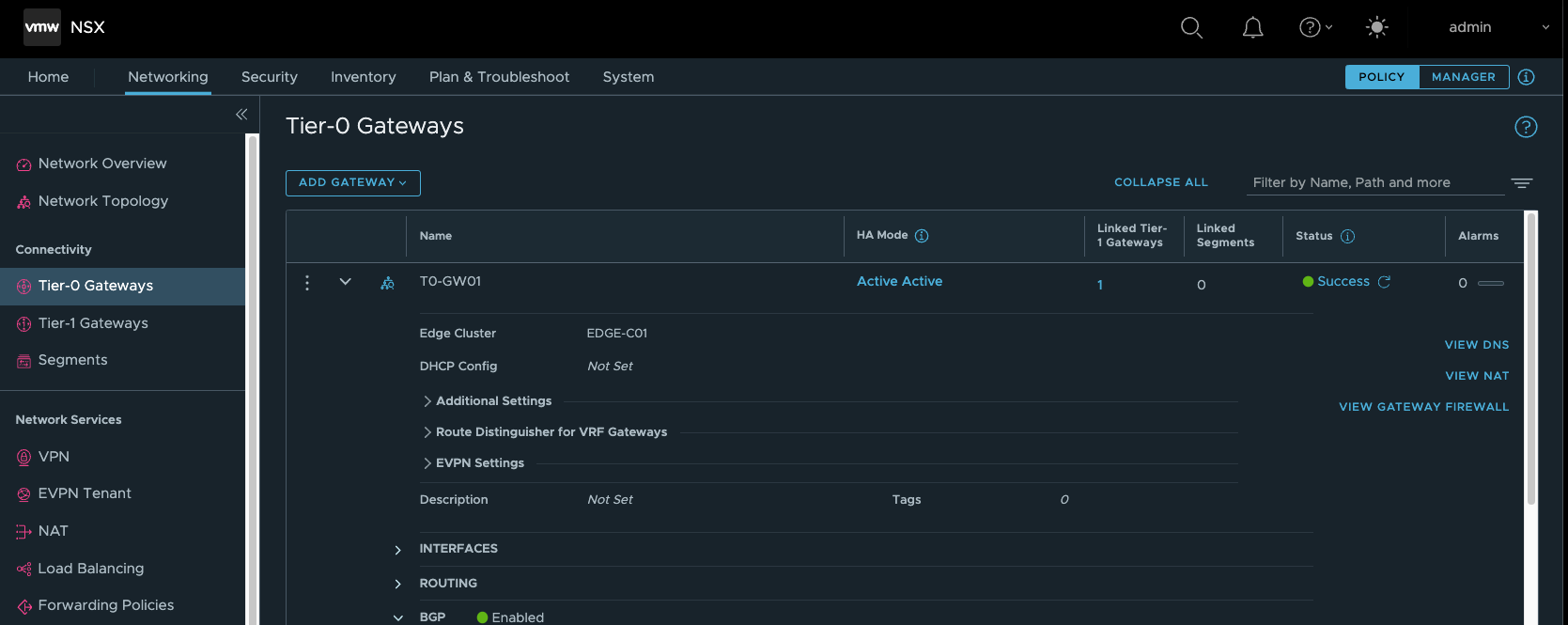Expand the INTERFACES section

click(x=397, y=550)
